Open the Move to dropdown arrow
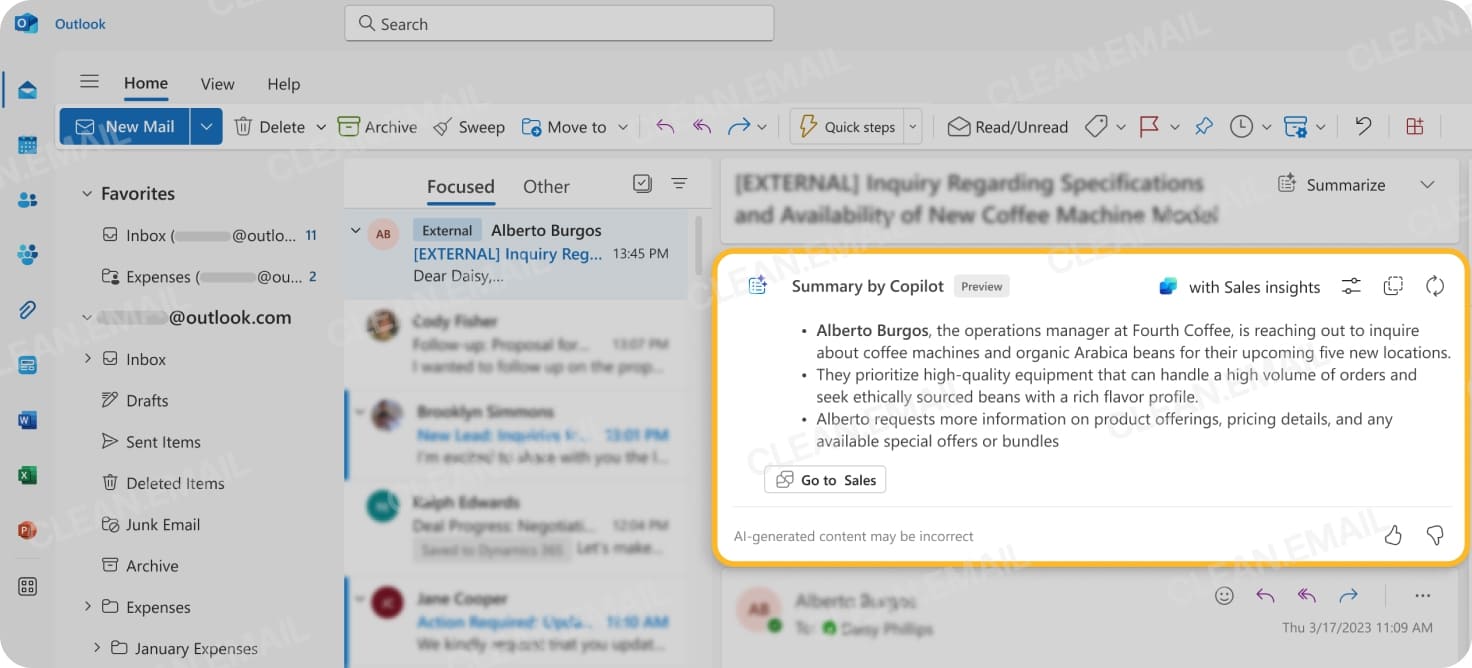The width and height of the screenshot is (1472, 668). [x=622, y=127]
